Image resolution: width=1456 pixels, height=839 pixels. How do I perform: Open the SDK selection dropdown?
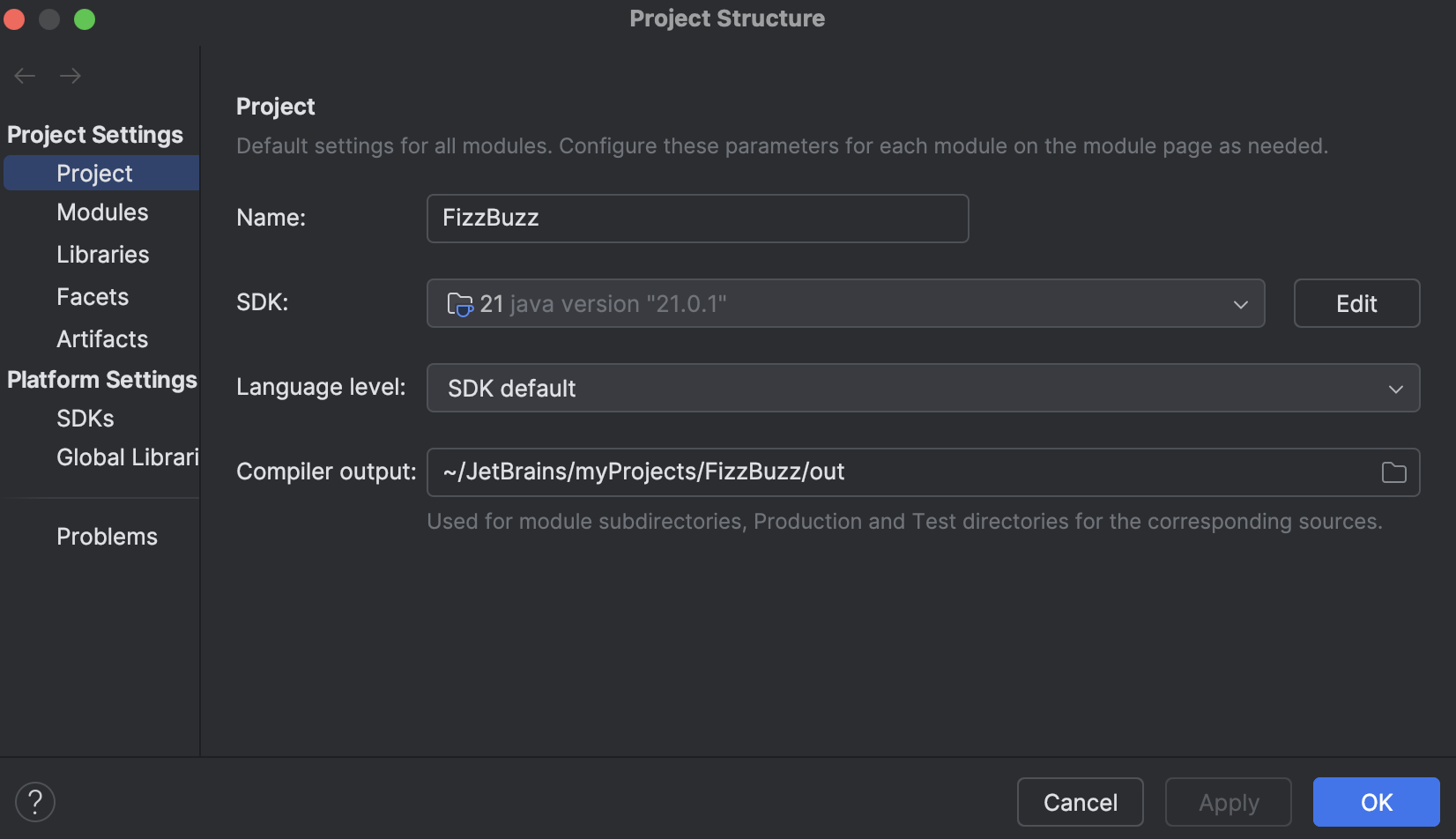coord(846,303)
